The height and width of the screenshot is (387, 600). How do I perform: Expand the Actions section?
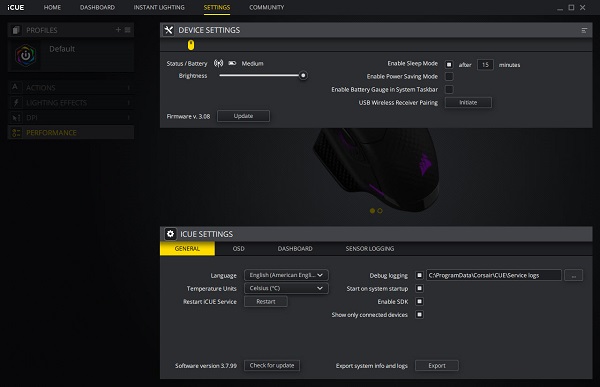71,88
